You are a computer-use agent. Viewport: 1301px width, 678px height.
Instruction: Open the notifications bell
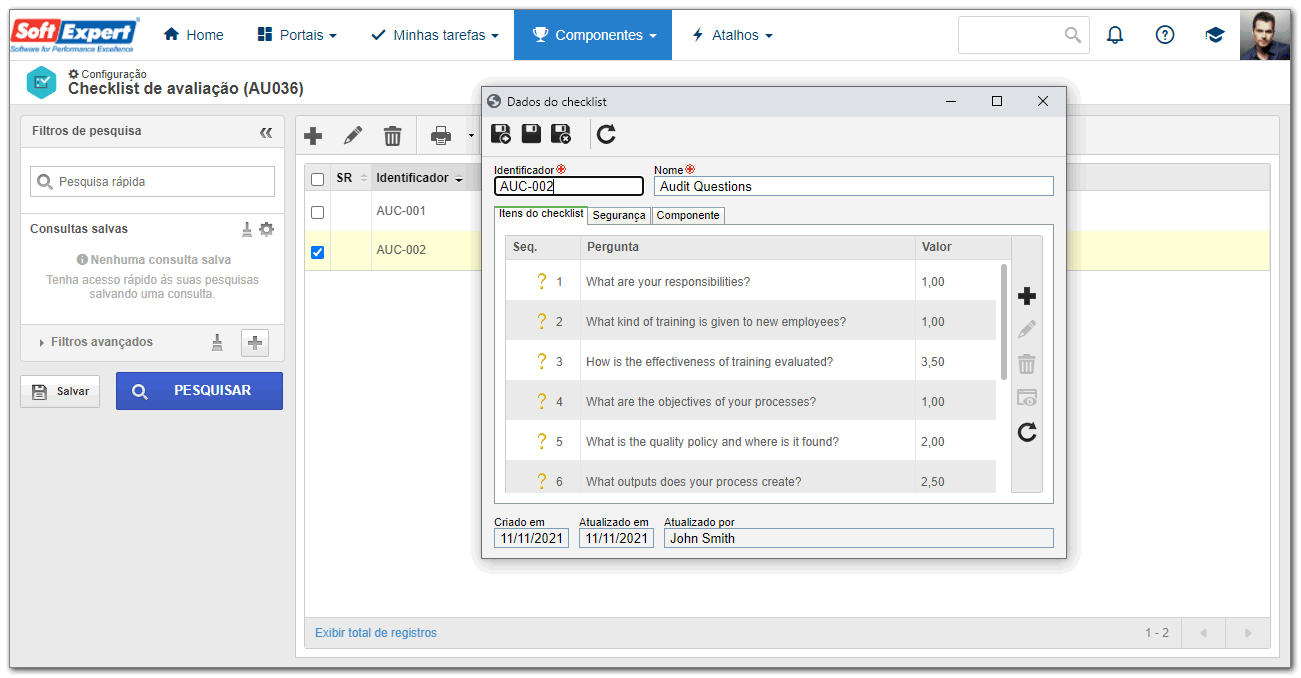click(x=1115, y=35)
